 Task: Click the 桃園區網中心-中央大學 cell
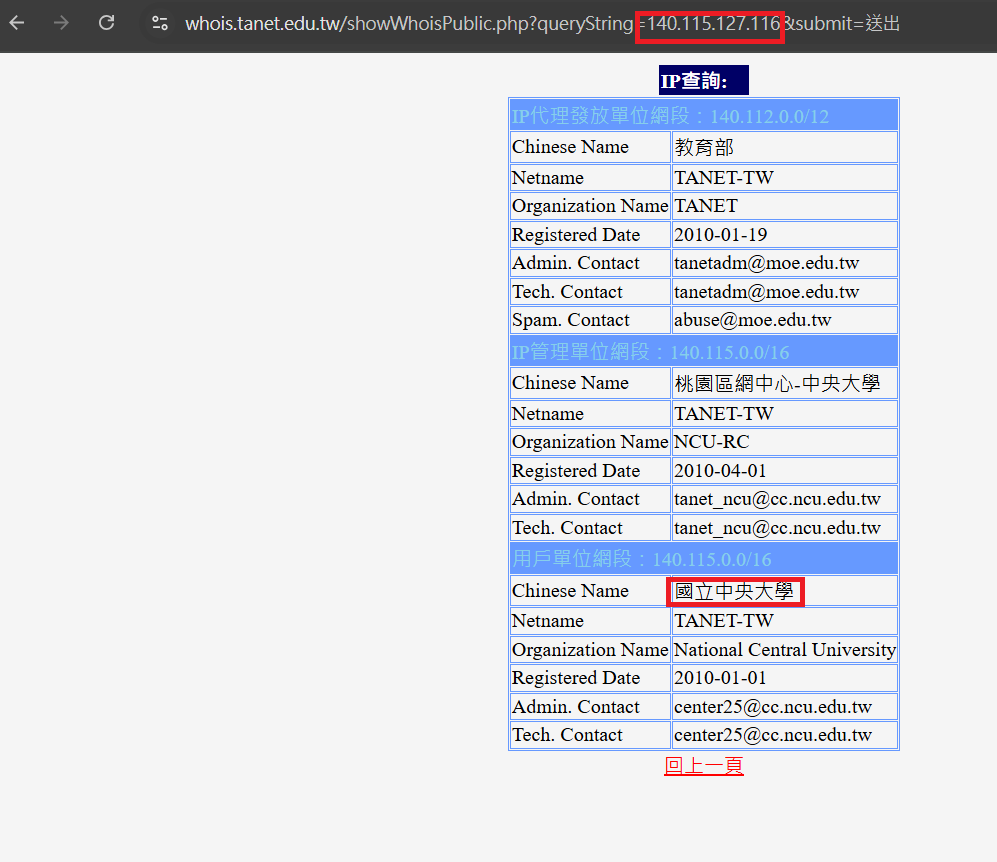(x=785, y=383)
